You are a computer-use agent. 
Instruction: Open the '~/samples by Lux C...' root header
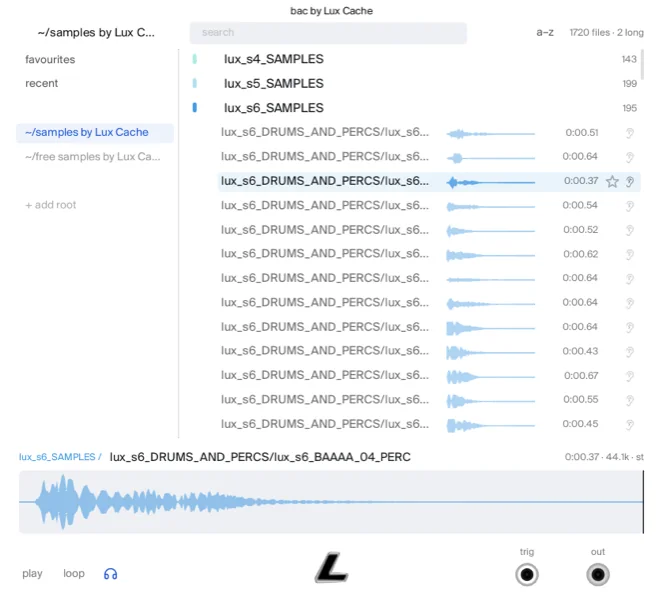coord(96,33)
